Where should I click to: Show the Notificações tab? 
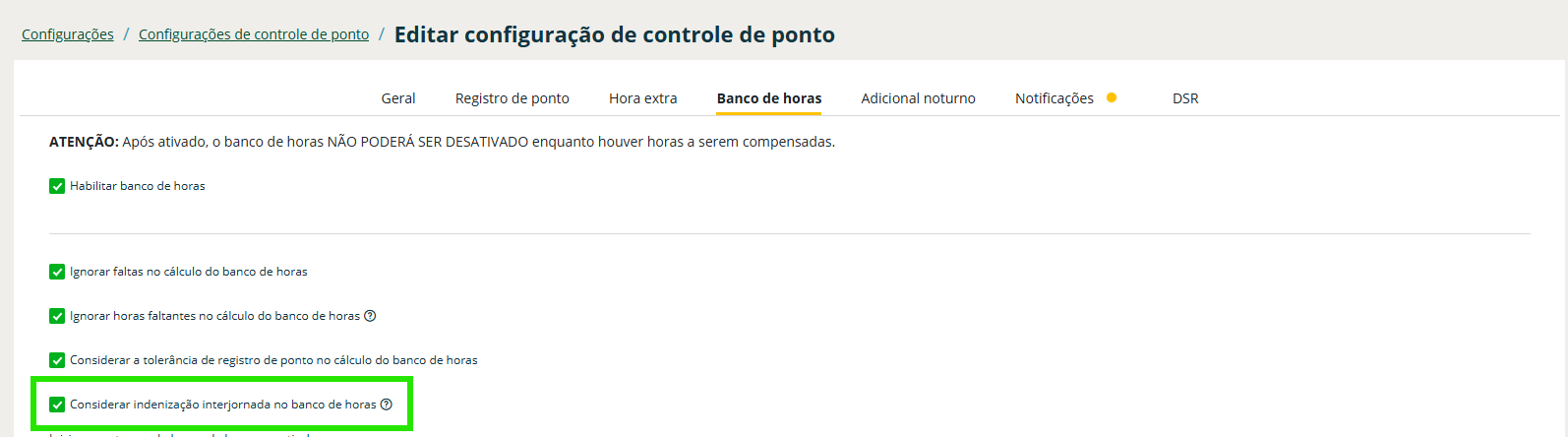(1055, 98)
